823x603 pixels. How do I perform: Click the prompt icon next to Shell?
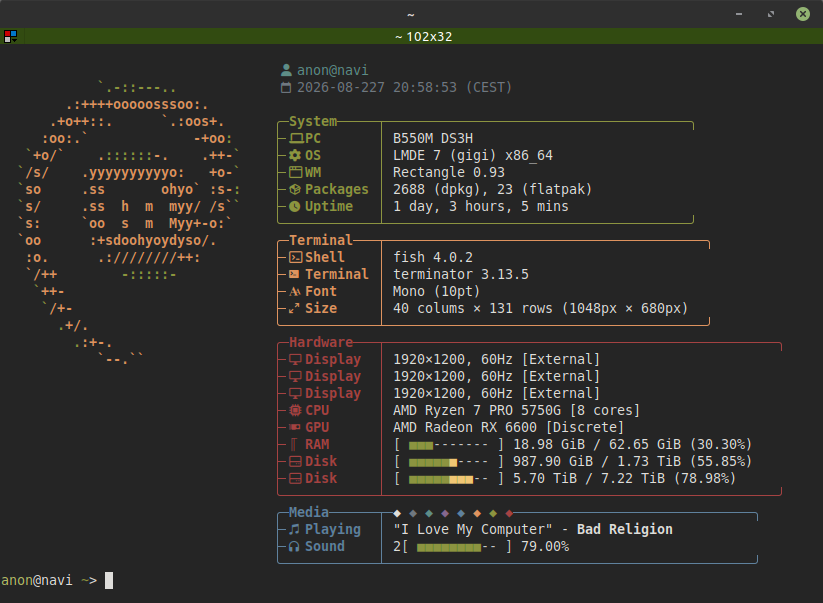click(x=296, y=257)
